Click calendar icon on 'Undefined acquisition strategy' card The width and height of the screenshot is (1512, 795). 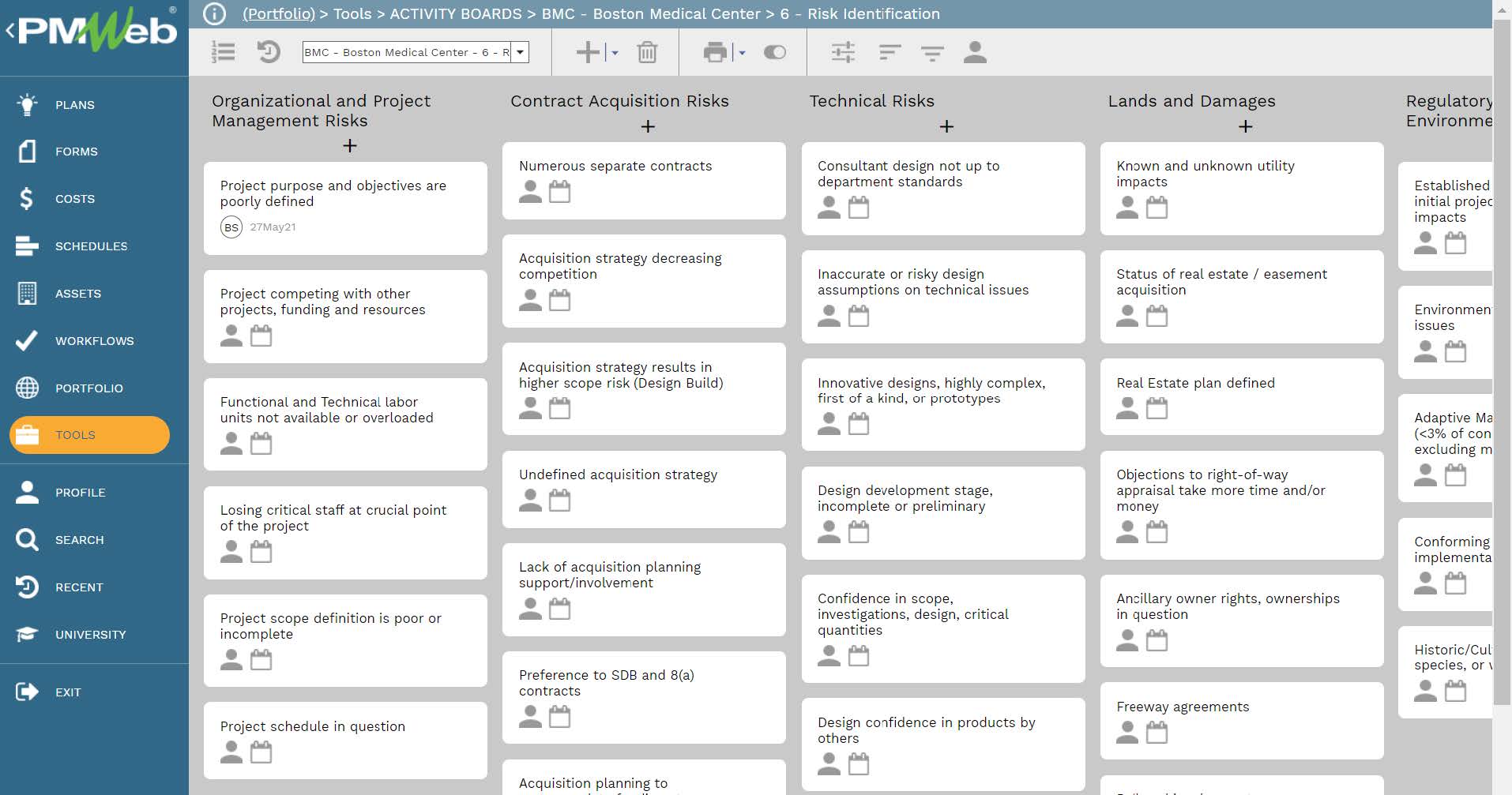[x=559, y=501]
